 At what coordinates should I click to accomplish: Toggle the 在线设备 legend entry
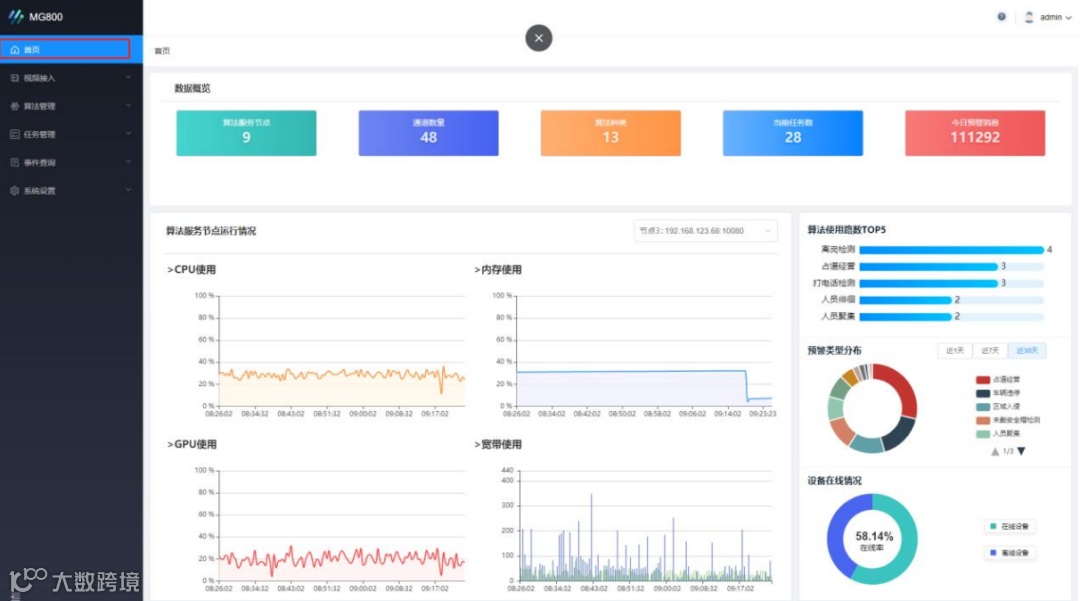point(1009,526)
